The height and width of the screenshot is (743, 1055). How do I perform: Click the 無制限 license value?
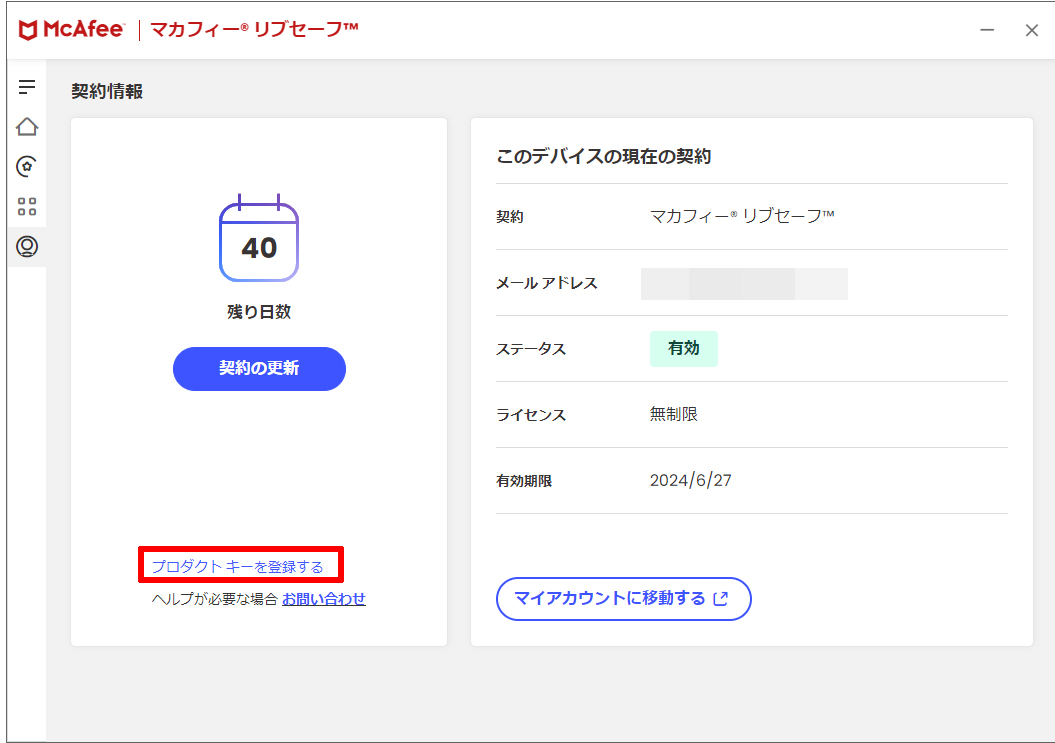tap(674, 415)
